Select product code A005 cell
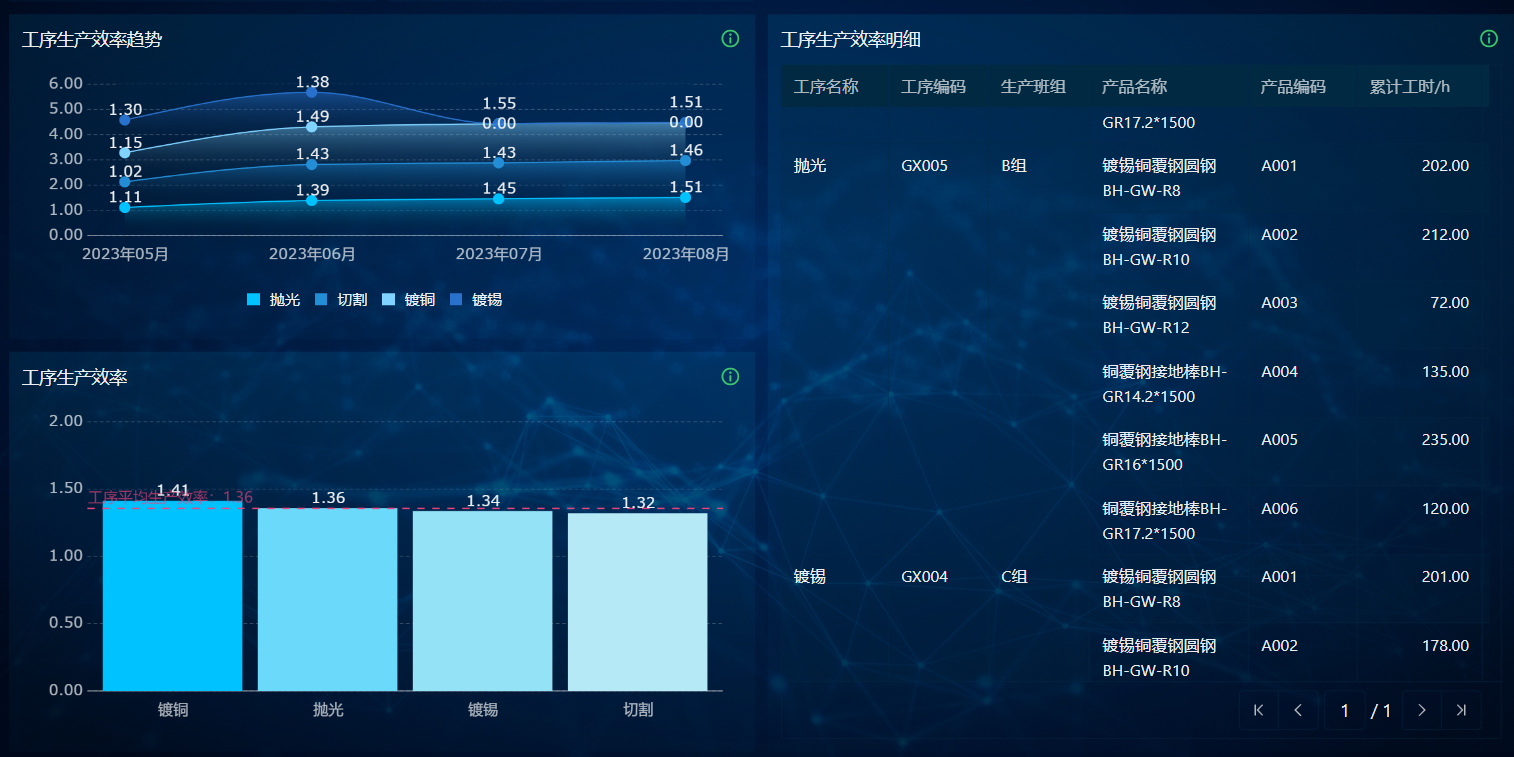The image size is (1514, 757). pyautogui.click(x=1279, y=440)
